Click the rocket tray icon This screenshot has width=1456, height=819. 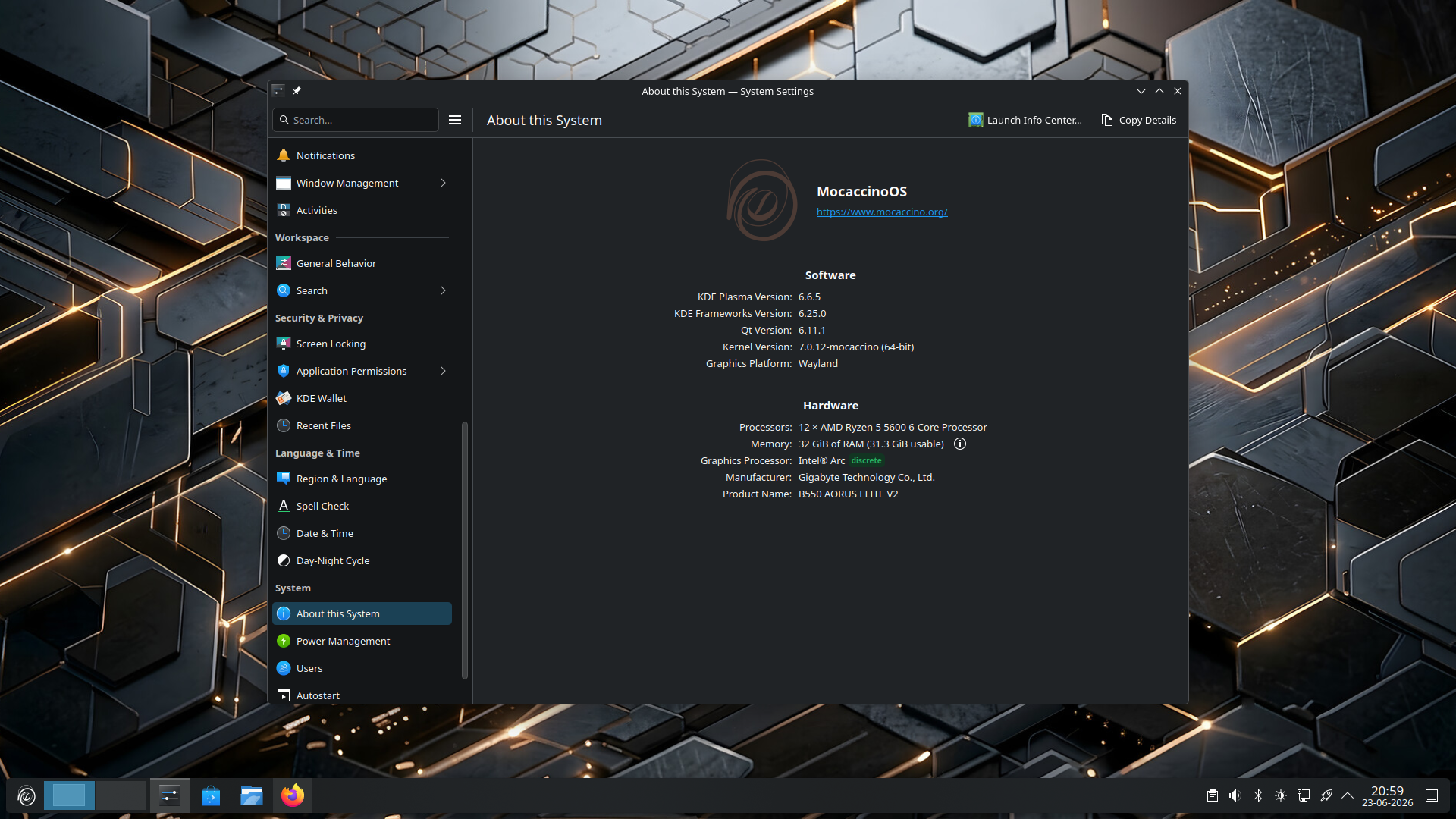tap(1326, 795)
